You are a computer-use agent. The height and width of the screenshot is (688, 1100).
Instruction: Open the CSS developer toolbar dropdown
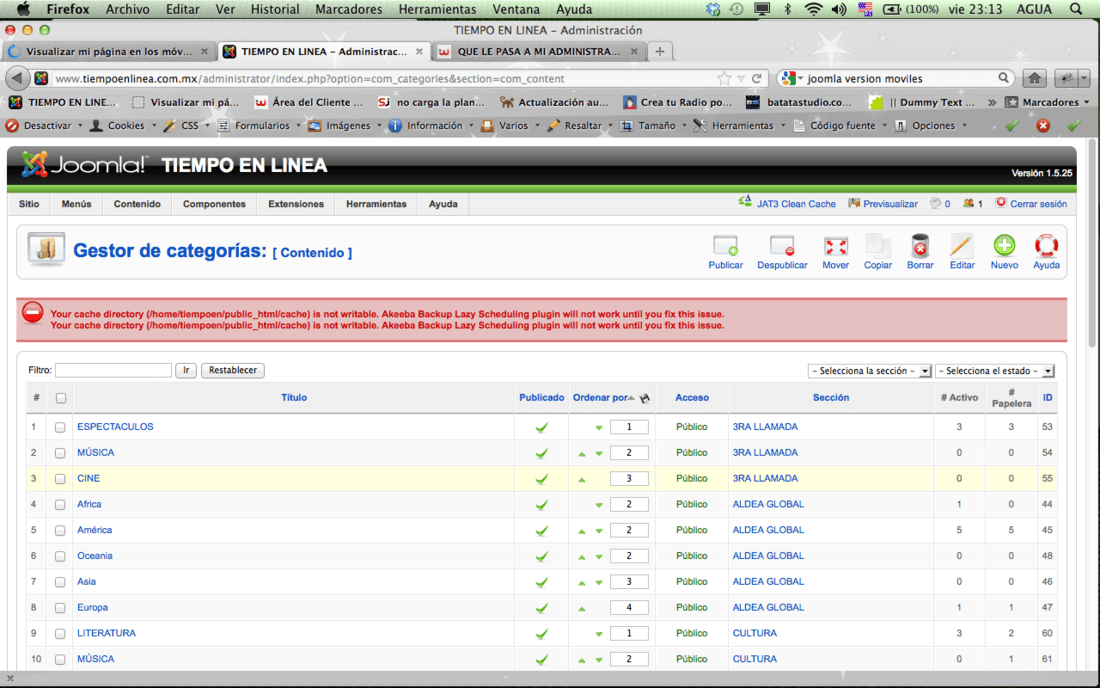tap(186, 126)
